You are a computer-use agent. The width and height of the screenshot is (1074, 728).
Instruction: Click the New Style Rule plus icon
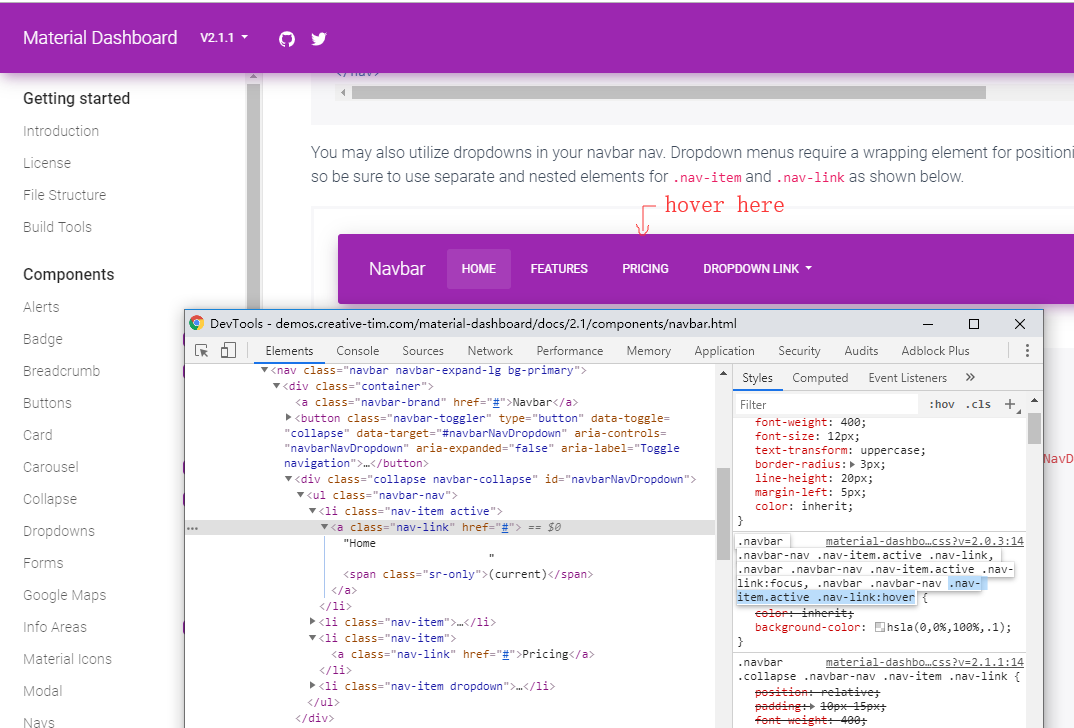click(x=1010, y=404)
